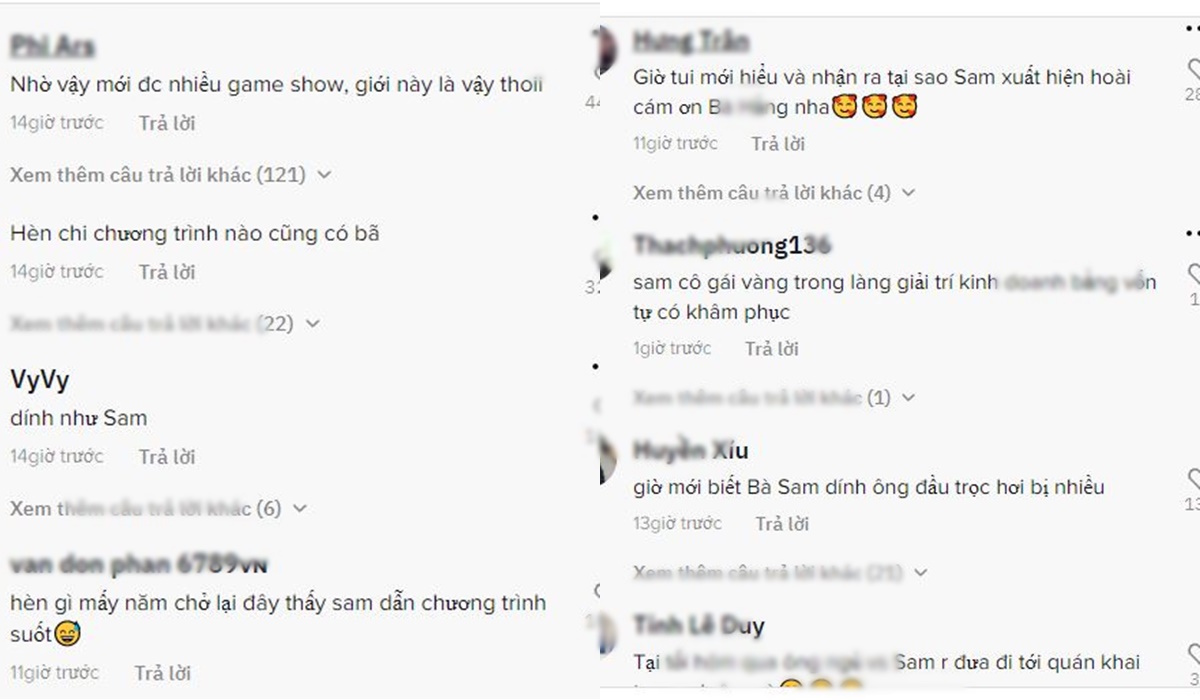The height and width of the screenshot is (700, 1200).
Task: Open Thachphuong136 profile name
Action: tap(732, 246)
